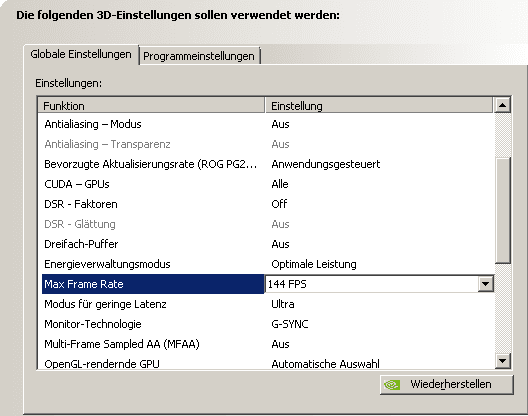Select the Dreifach-Puffer setting
This screenshot has width=528, height=416.
[x=268, y=244]
